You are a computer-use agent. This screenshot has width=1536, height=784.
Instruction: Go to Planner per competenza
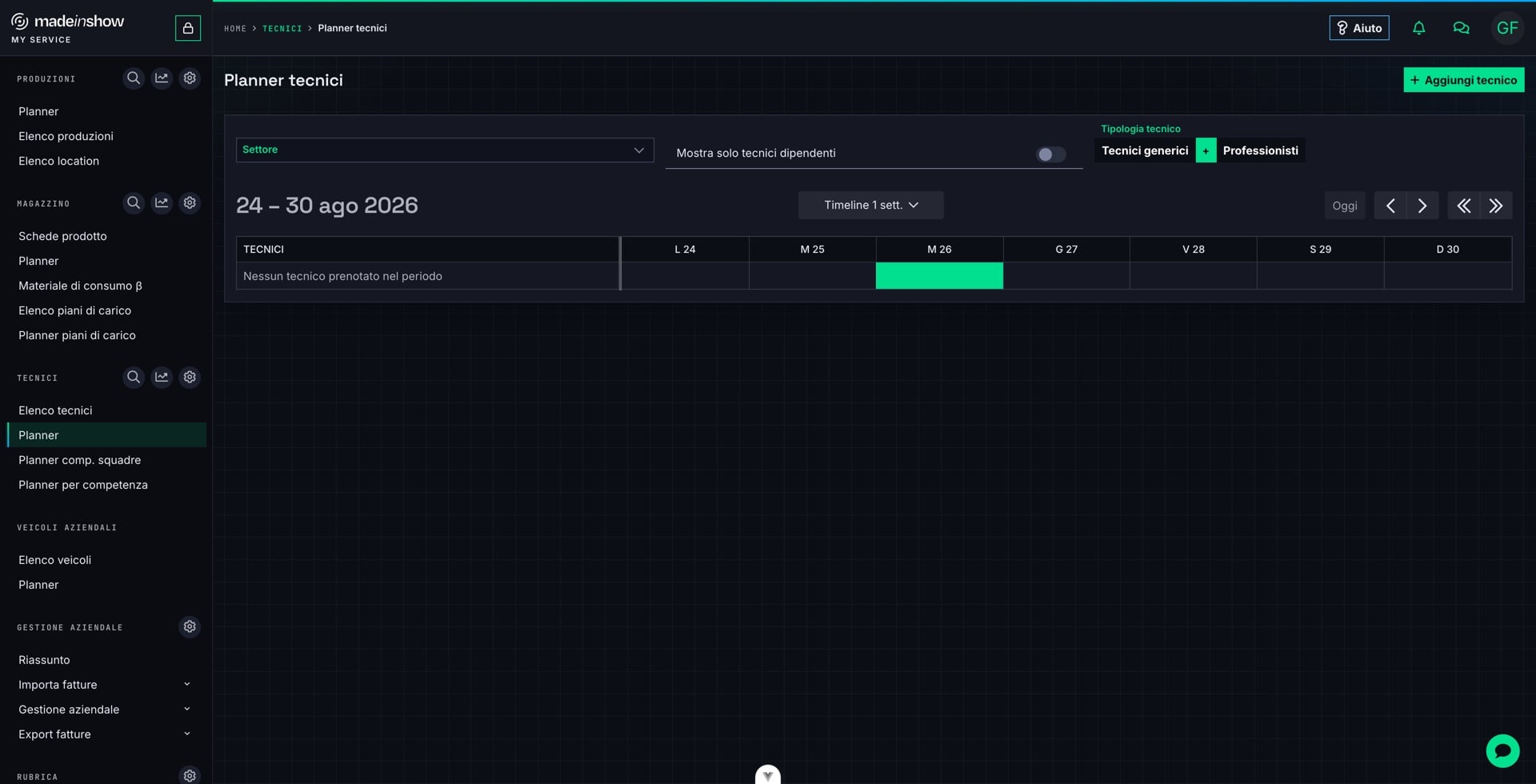(x=83, y=485)
